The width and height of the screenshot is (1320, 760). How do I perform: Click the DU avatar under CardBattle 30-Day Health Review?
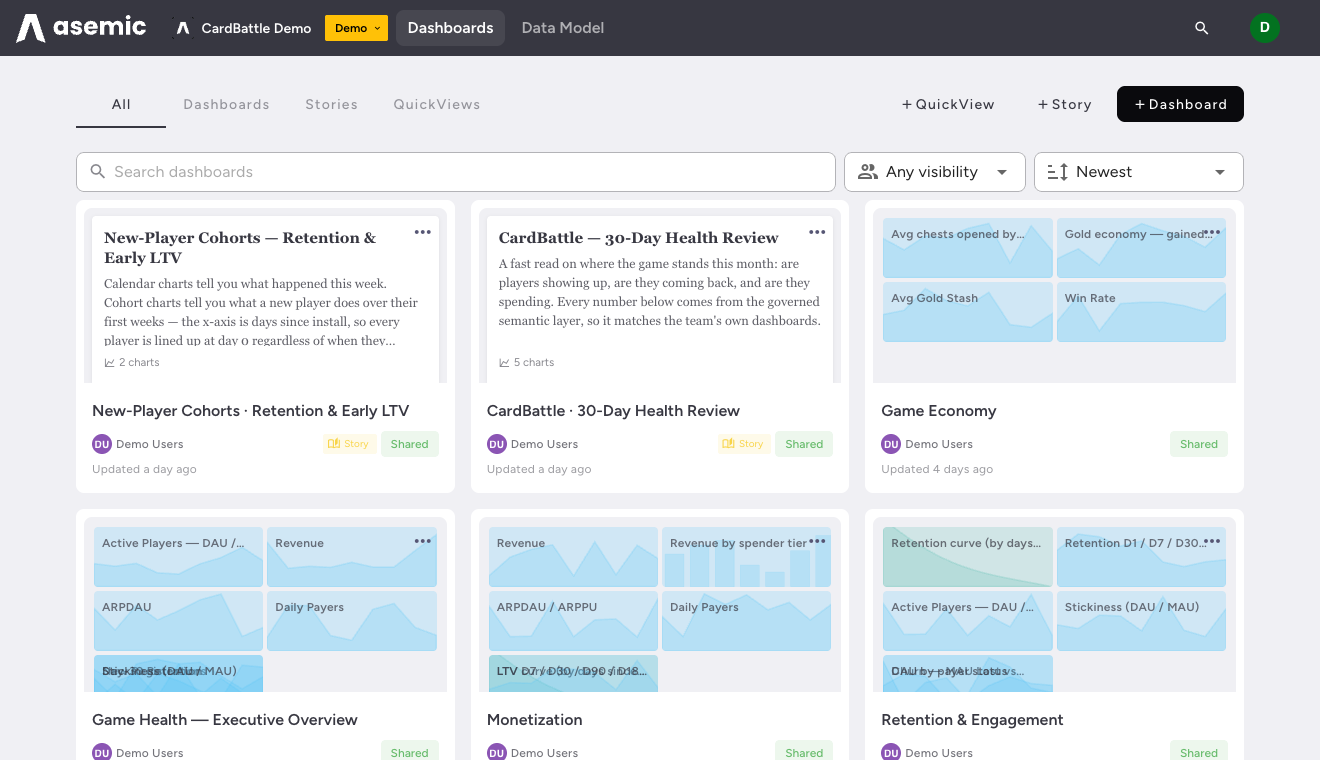point(496,444)
